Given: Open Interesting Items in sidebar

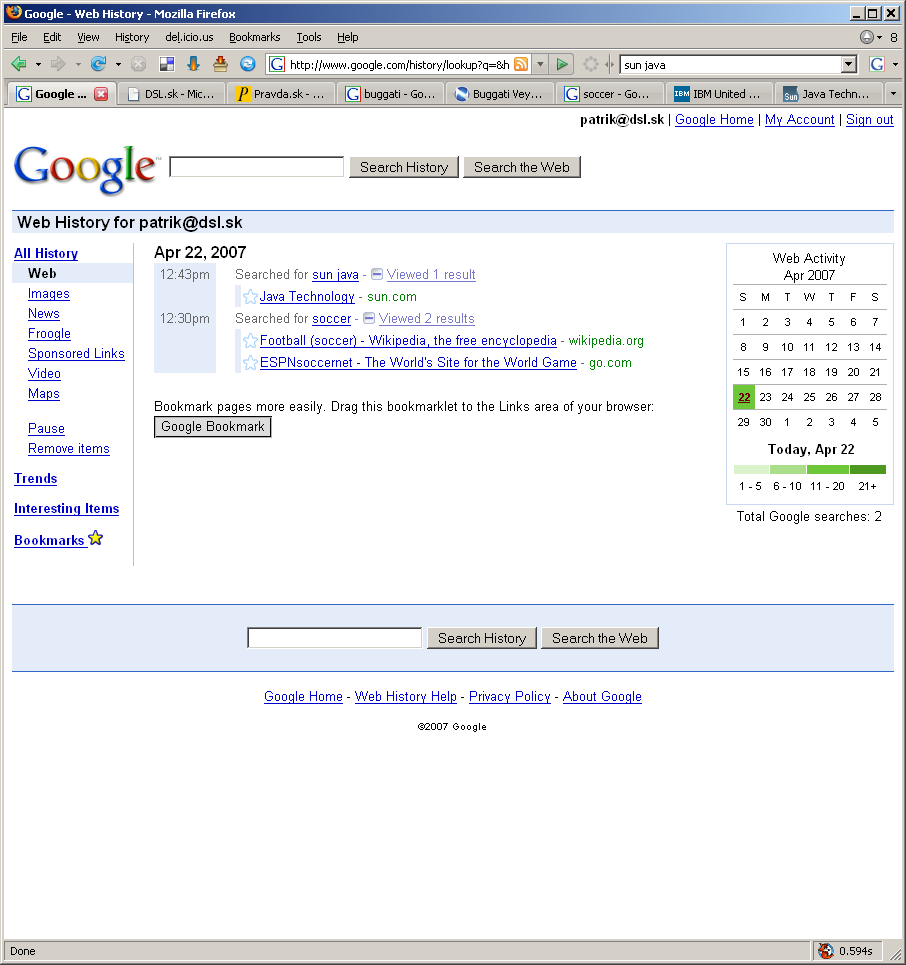Looking at the screenshot, I should 66,508.
